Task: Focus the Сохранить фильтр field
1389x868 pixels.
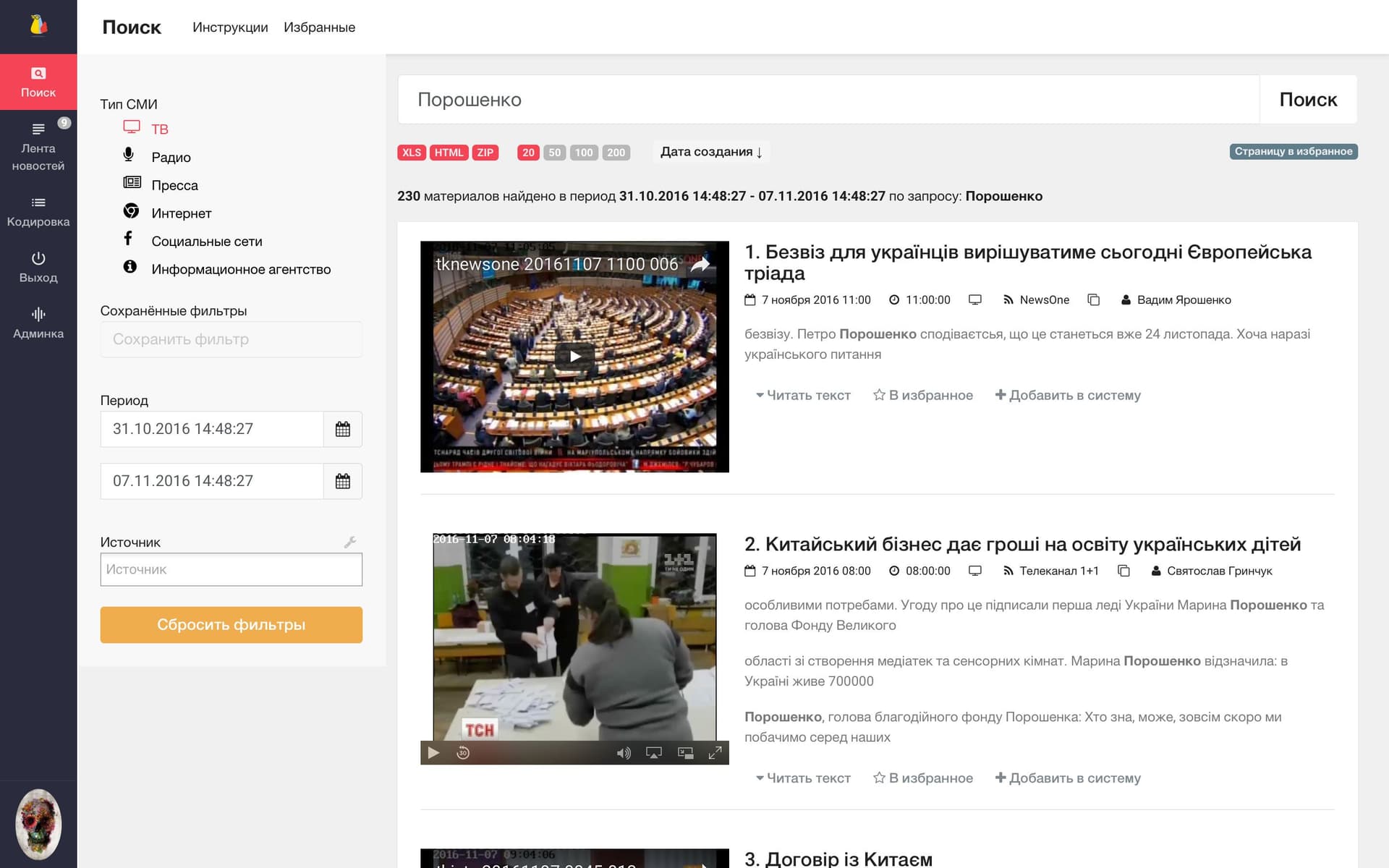Action: [x=231, y=339]
